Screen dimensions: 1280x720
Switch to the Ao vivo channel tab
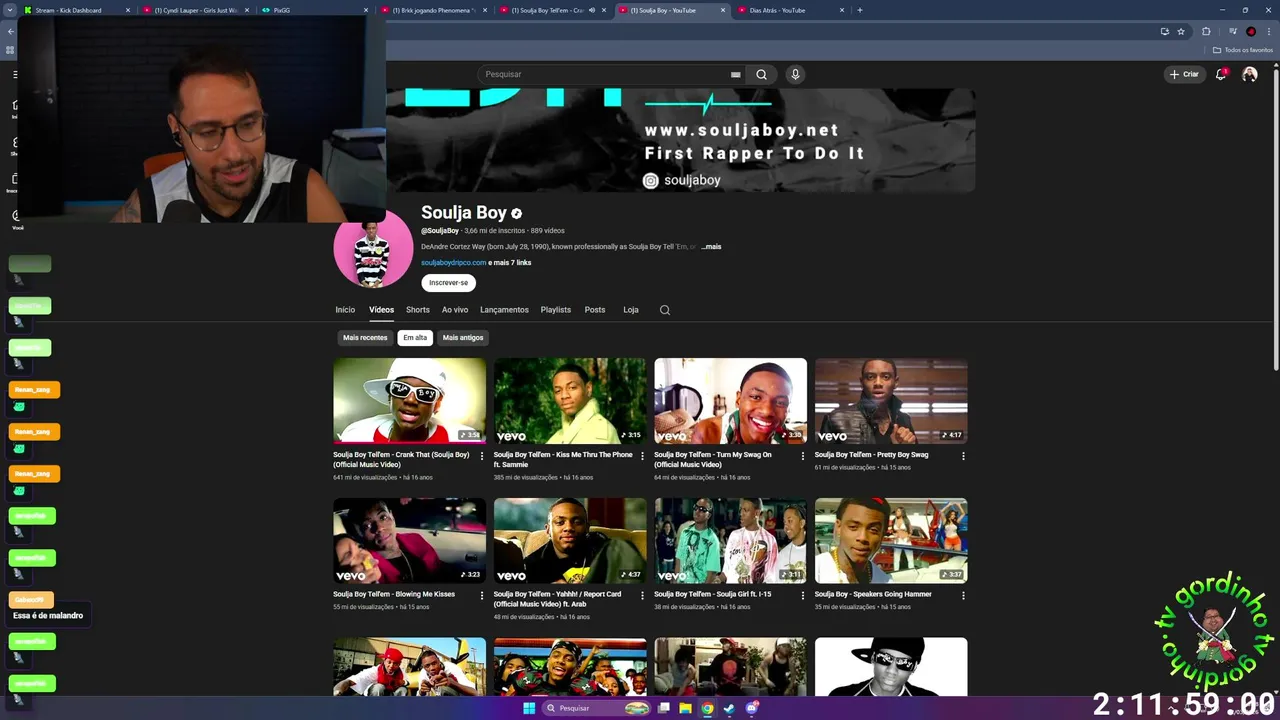(x=455, y=310)
